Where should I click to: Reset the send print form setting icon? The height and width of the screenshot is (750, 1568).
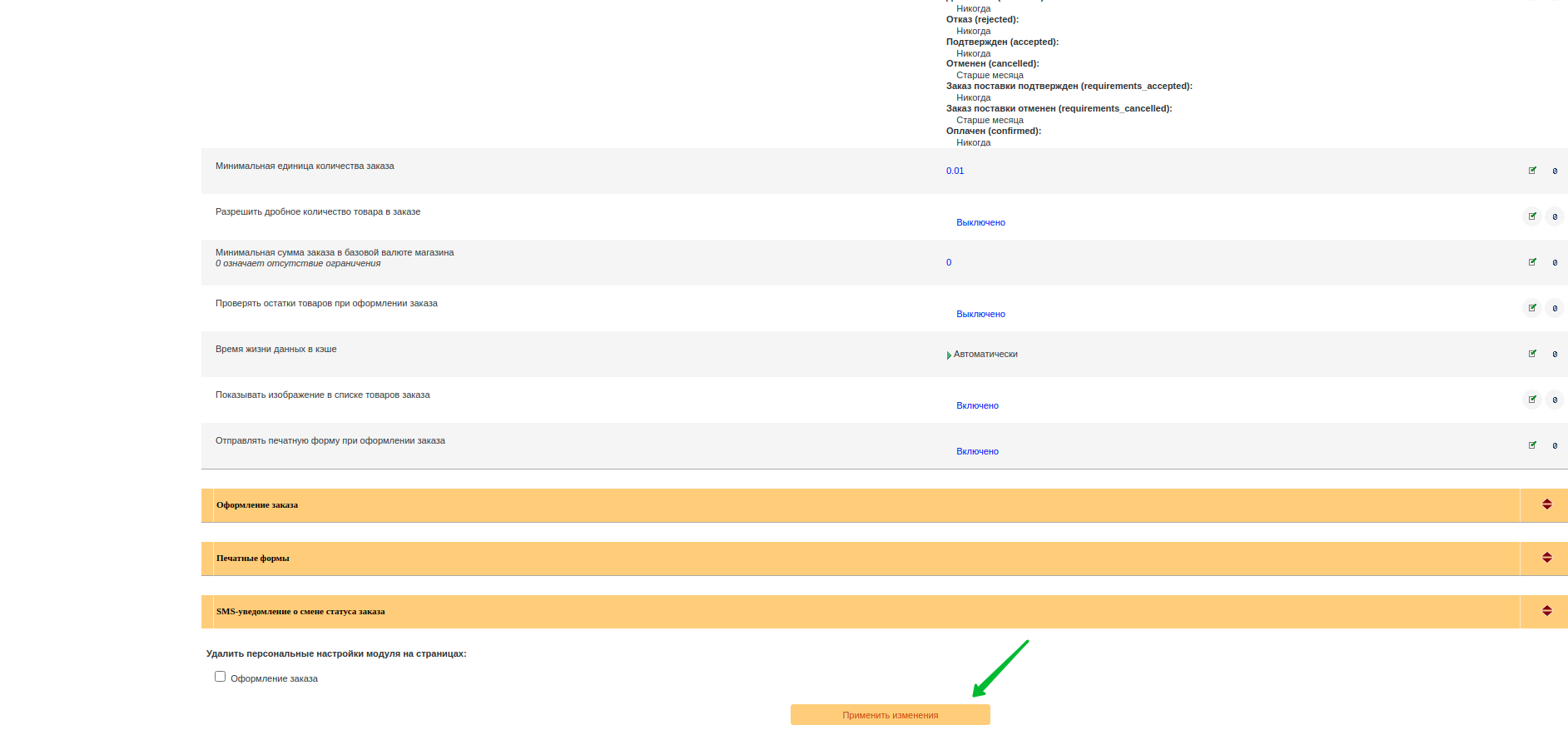(x=1555, y=445)
